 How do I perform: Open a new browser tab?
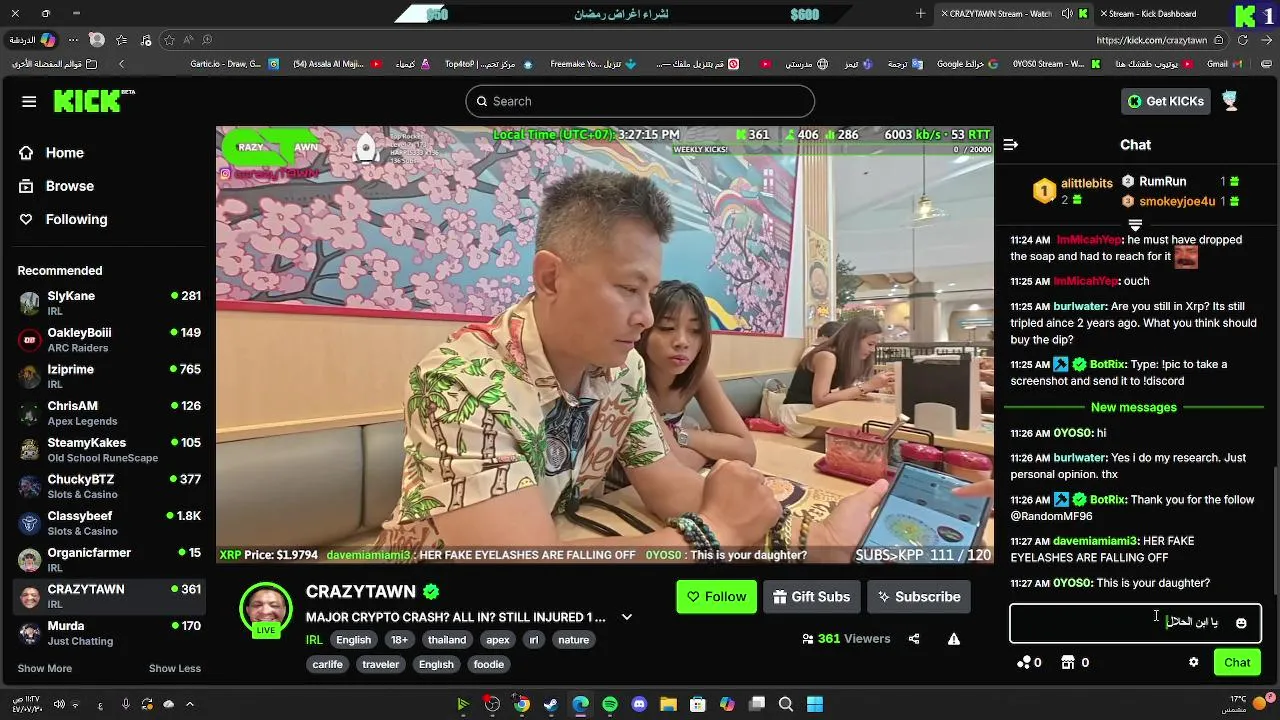pos(921,14)
